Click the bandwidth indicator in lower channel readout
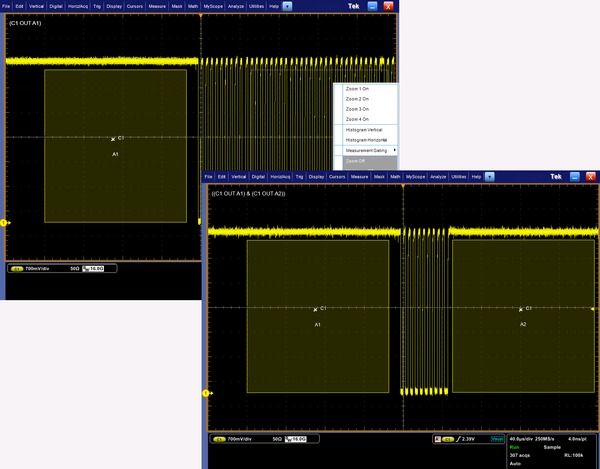The height and width of the screenshot is (469, 600). tap(295, 439)
